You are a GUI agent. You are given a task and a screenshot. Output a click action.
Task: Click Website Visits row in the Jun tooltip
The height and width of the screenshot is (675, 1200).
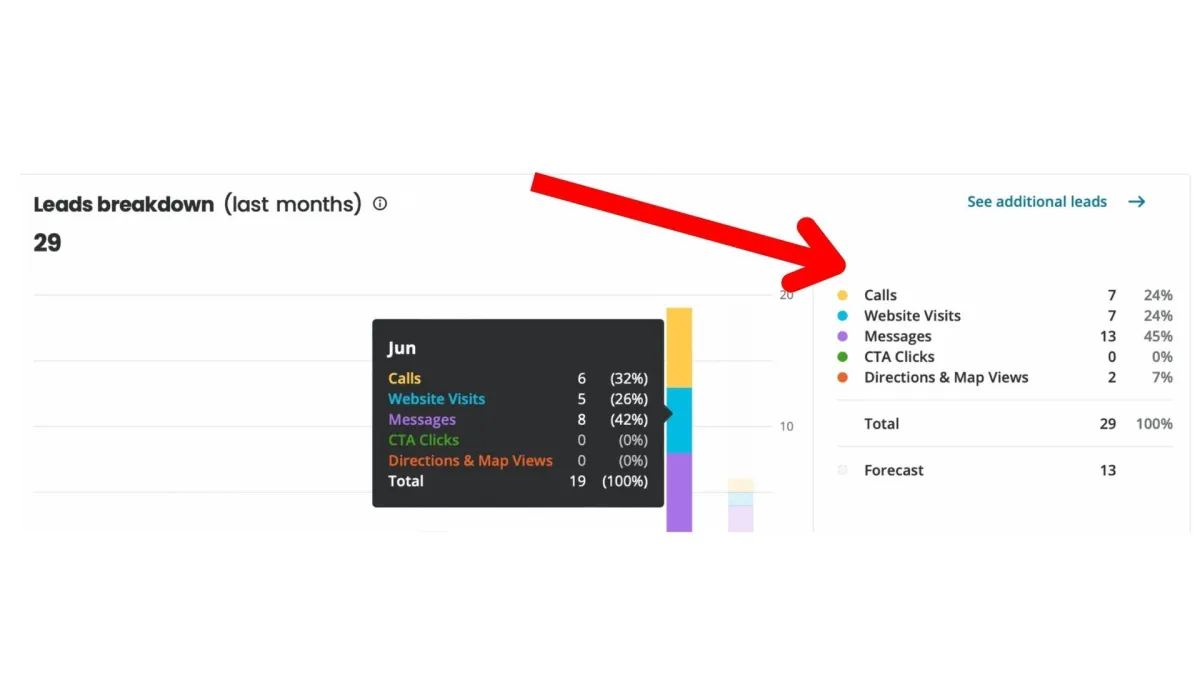518,399
